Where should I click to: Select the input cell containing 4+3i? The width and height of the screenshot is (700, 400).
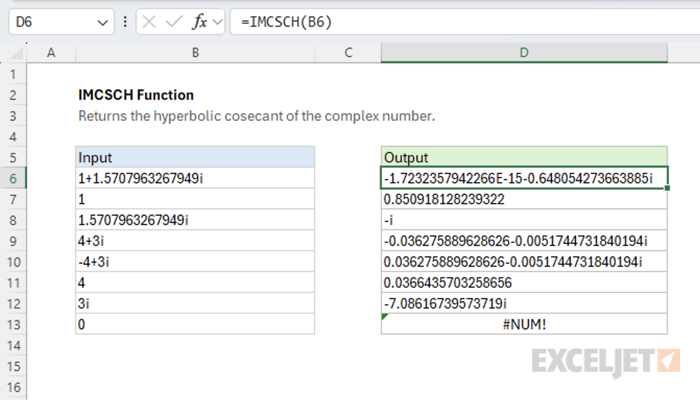[x=195, y=241]
